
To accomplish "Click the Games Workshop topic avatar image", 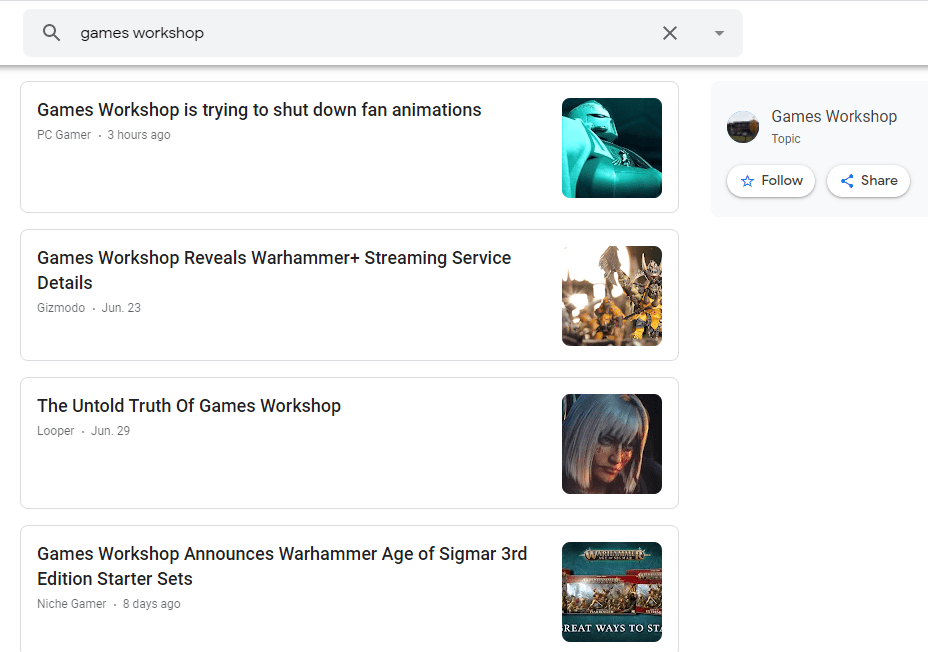I will point(743,127).
